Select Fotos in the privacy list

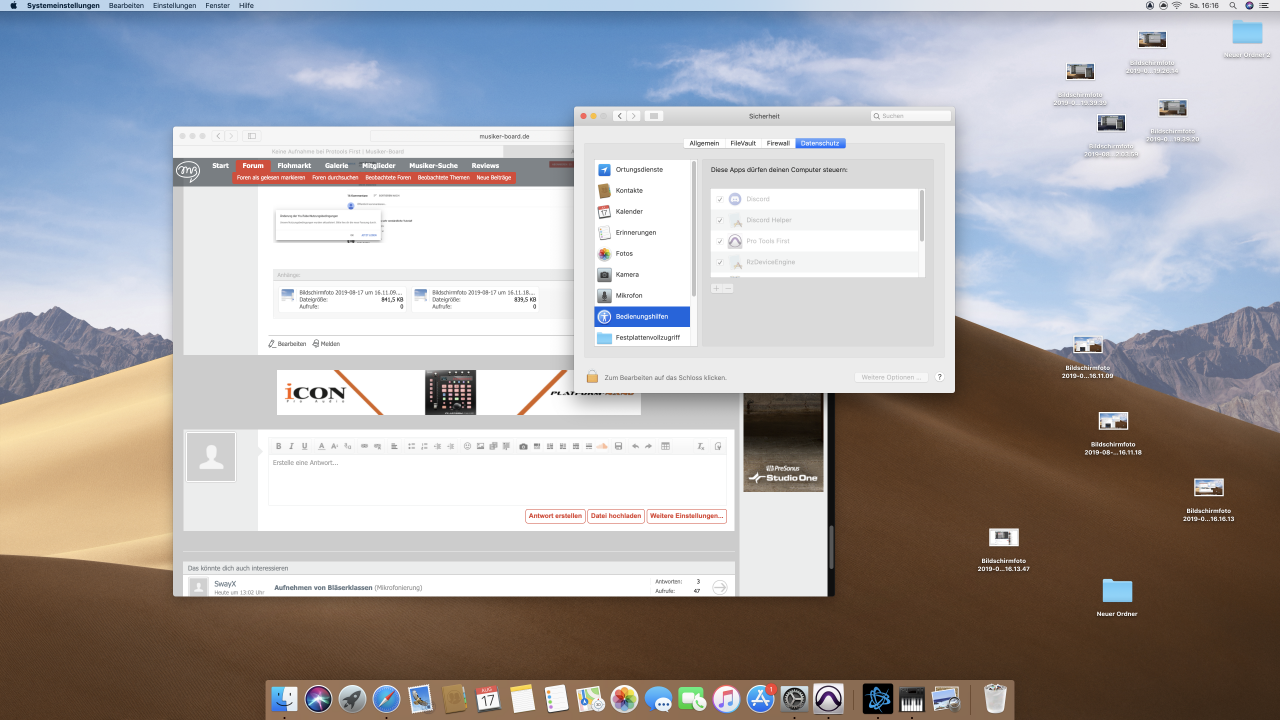[643, 254]
